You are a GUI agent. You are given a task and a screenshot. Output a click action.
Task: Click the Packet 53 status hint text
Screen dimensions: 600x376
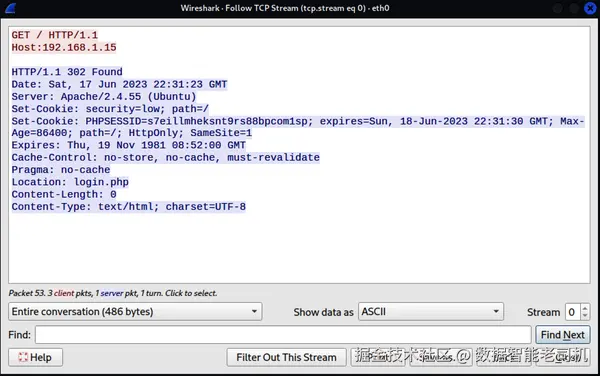(113, 293)
